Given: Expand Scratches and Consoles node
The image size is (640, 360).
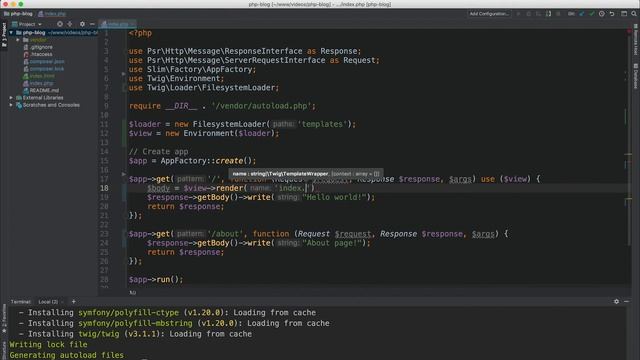Looking at the screenshot, I should pos(11,105).
